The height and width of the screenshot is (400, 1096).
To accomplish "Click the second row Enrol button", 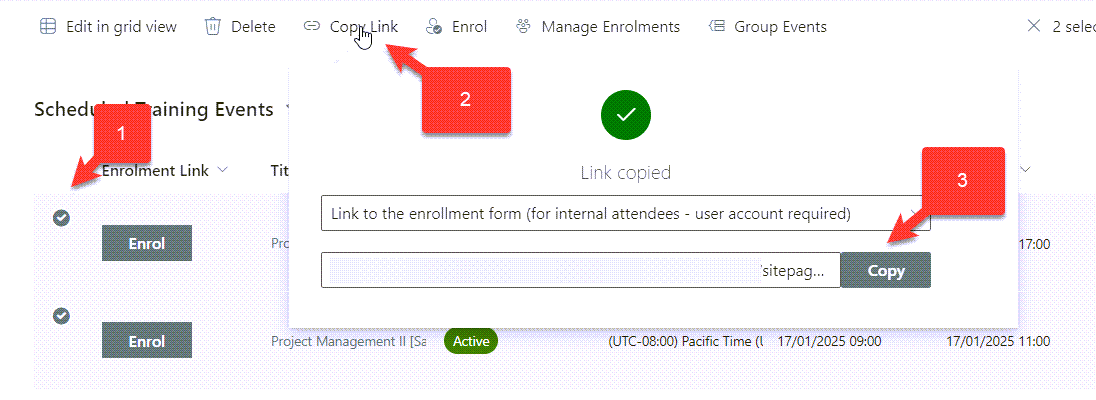I will [147, 340].
